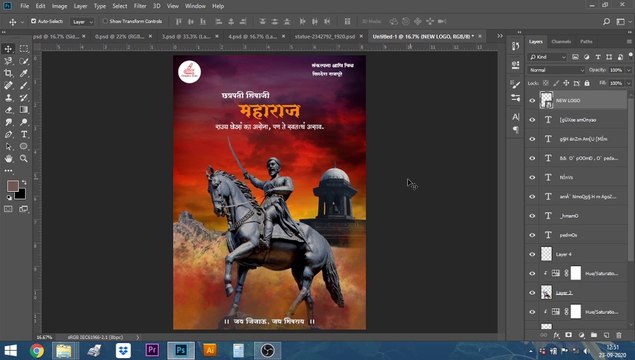
Task: Delete layer with trash icon
Action: 619,335
